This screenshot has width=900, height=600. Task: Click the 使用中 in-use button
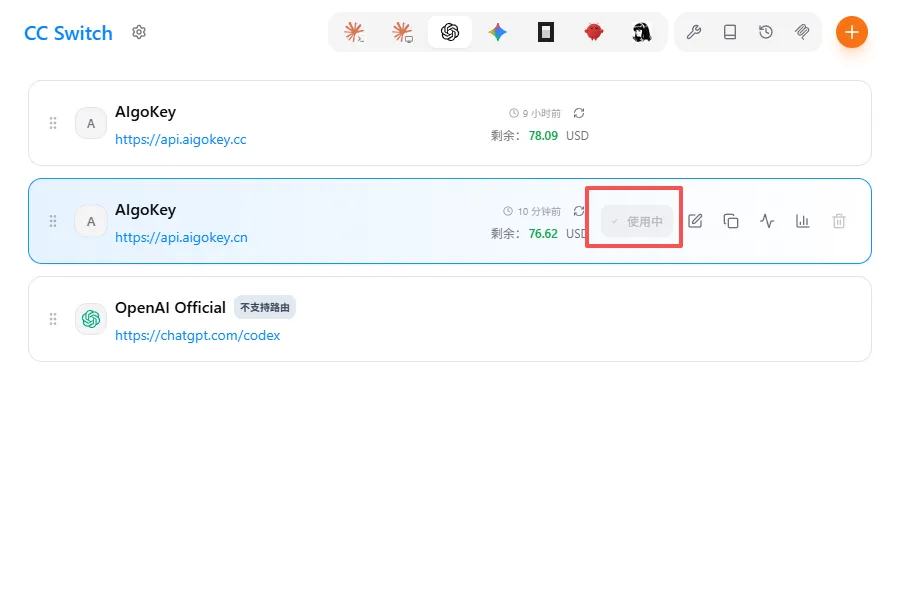click(637, 221)
